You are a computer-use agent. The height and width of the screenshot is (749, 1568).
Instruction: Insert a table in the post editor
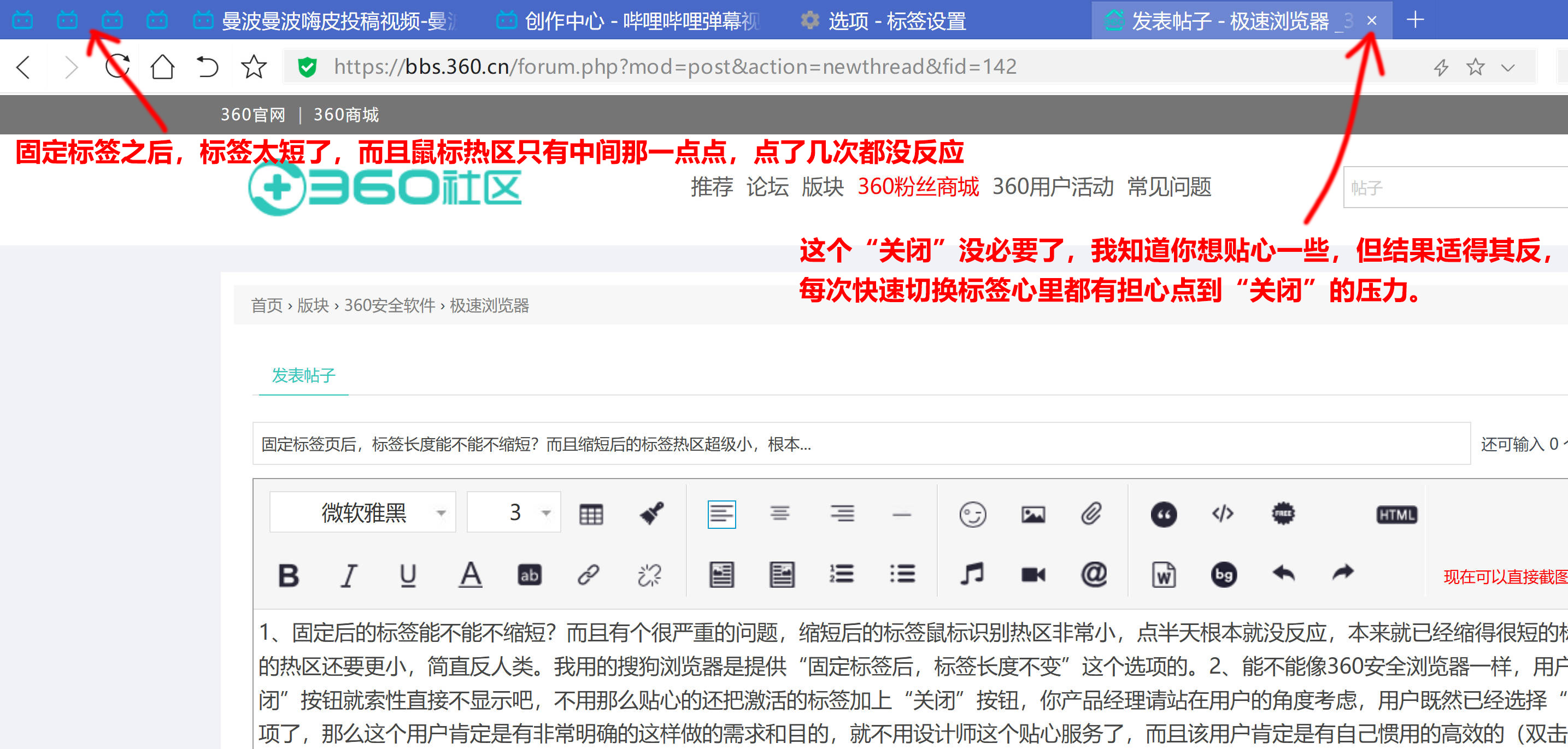point(590,514)
